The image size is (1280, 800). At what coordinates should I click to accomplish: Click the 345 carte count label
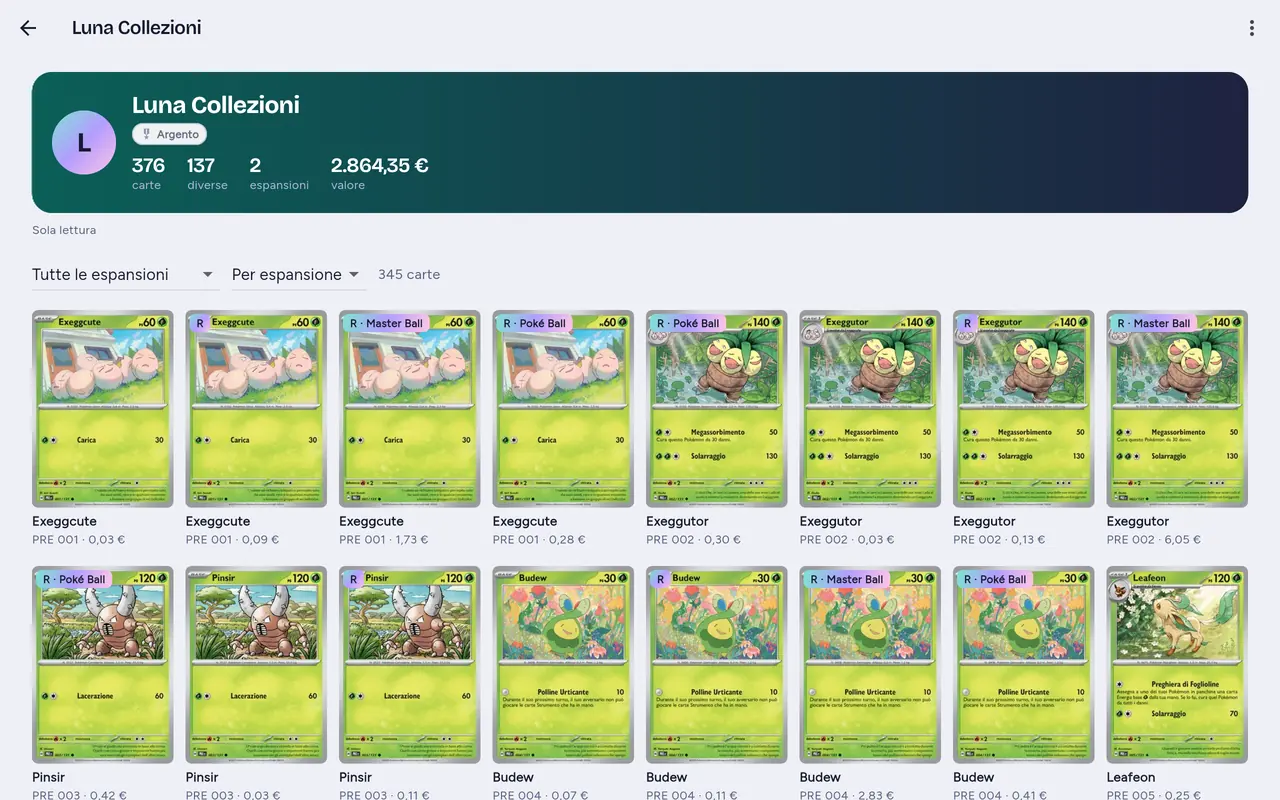[x=409, y=274]
